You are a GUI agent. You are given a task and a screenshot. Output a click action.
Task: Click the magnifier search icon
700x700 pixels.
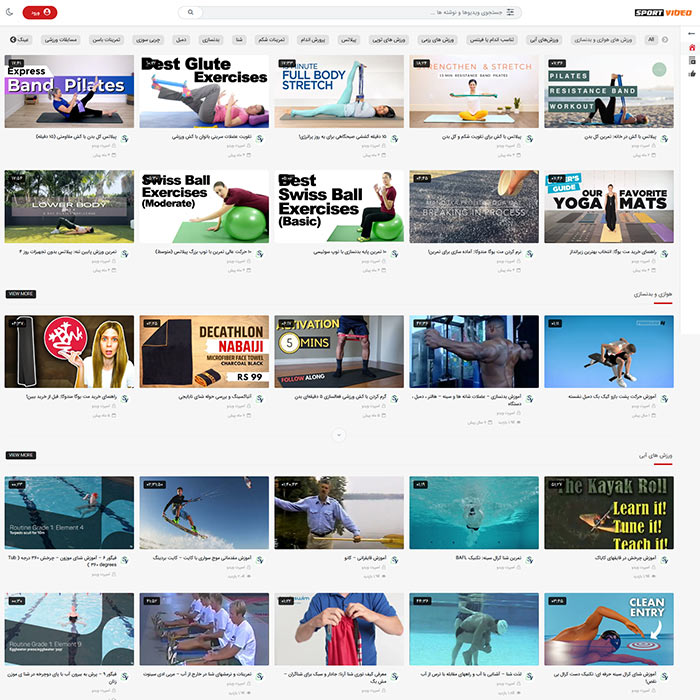(189, 13)
